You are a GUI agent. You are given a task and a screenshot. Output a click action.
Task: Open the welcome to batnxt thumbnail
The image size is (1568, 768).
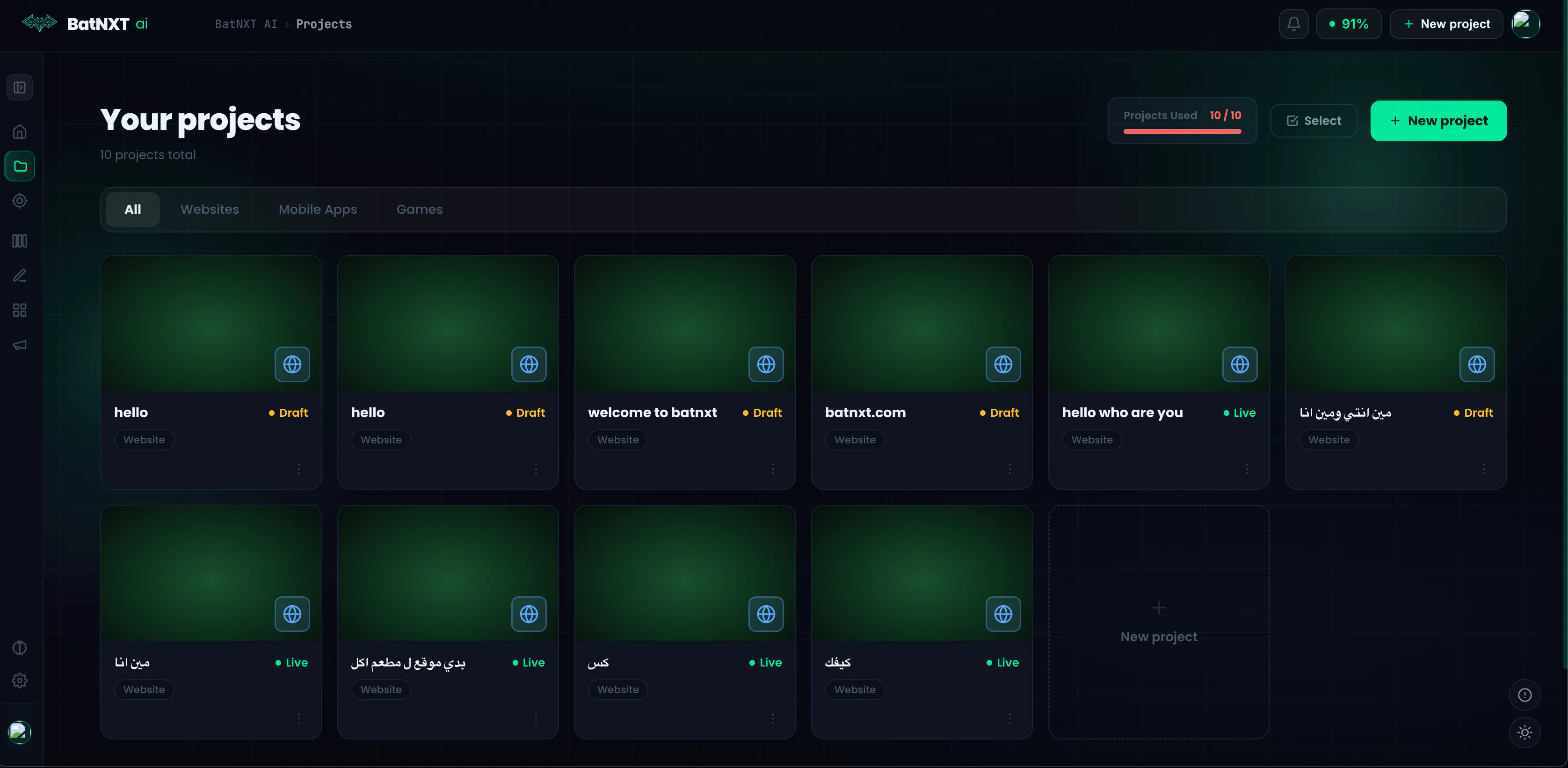pos(685,324)
